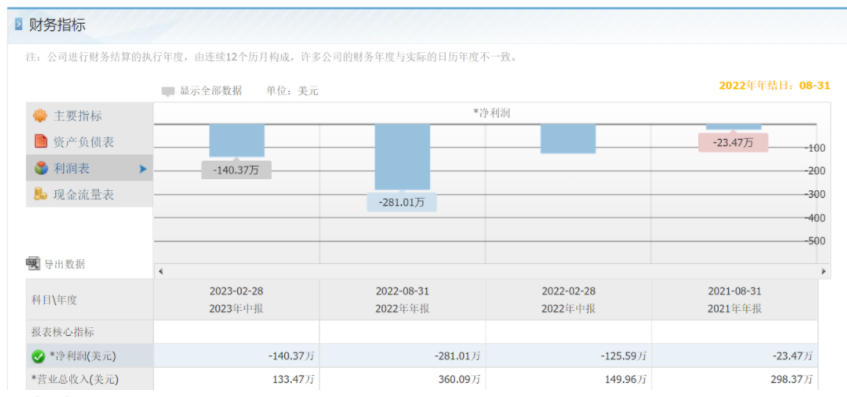Image resolution: width=847 pixels, height=397 pixels.
Task: Open the 主要指标 tab
Action: coord(90,116)
